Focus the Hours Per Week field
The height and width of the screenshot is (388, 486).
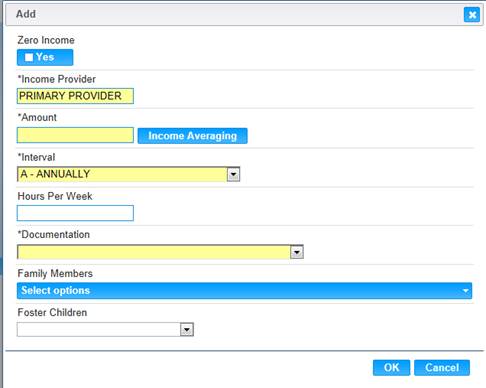point(75,213)
